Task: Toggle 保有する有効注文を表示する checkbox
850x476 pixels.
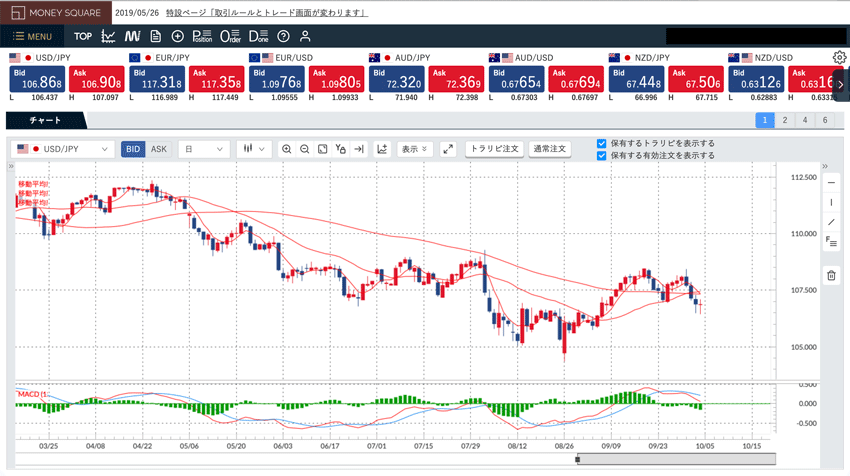Action: pos(601,156)
